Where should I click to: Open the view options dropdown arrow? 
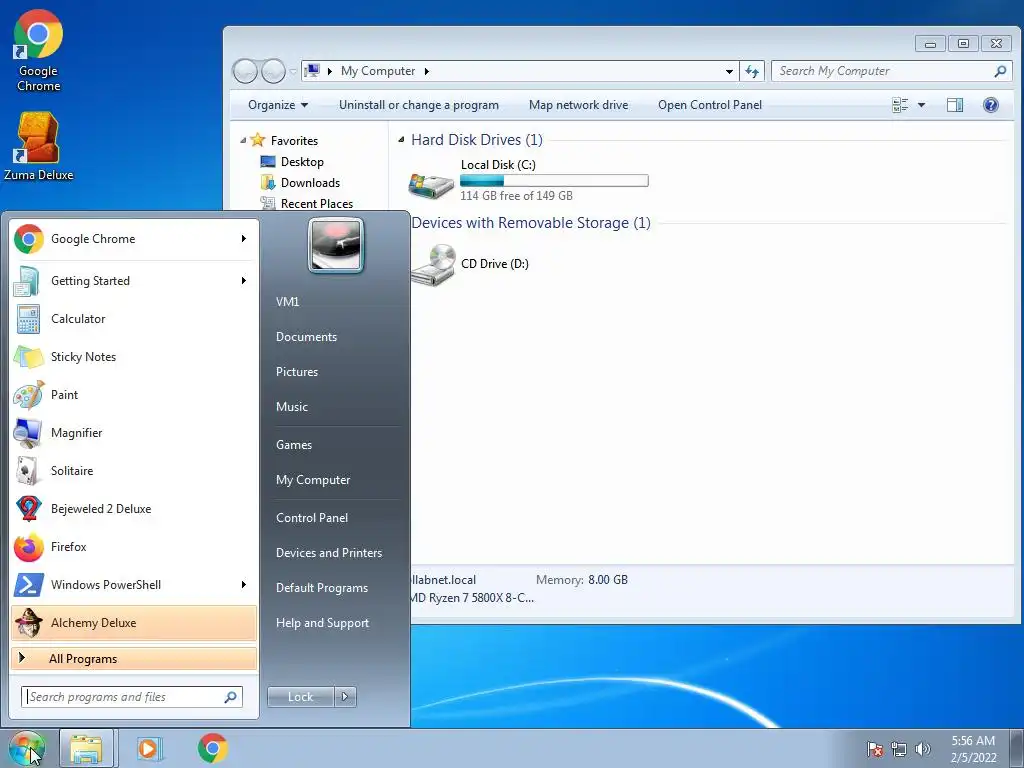click(921, 105)
